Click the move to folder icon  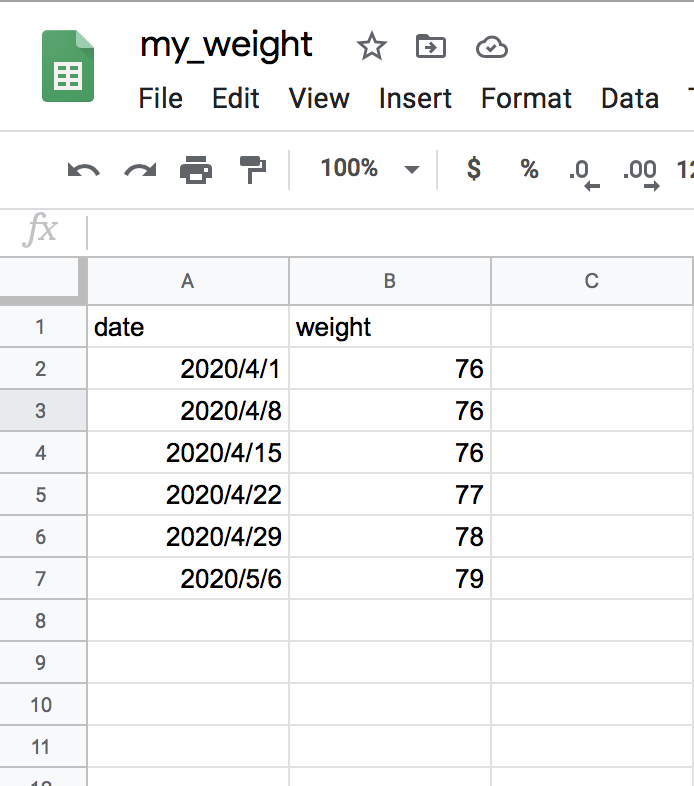[431, 46]
